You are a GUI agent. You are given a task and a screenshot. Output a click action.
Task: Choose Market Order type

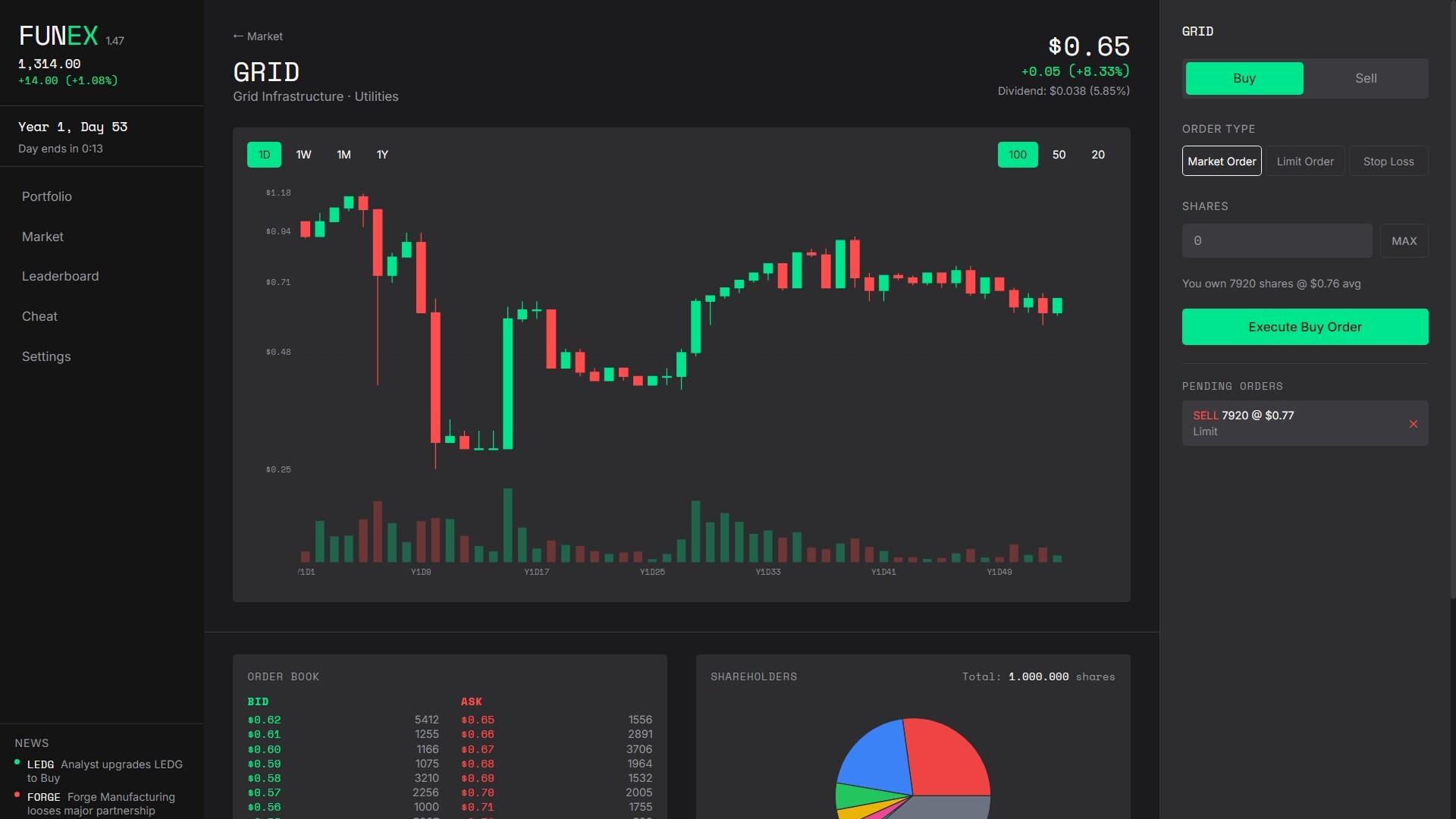pos(1222,161)
